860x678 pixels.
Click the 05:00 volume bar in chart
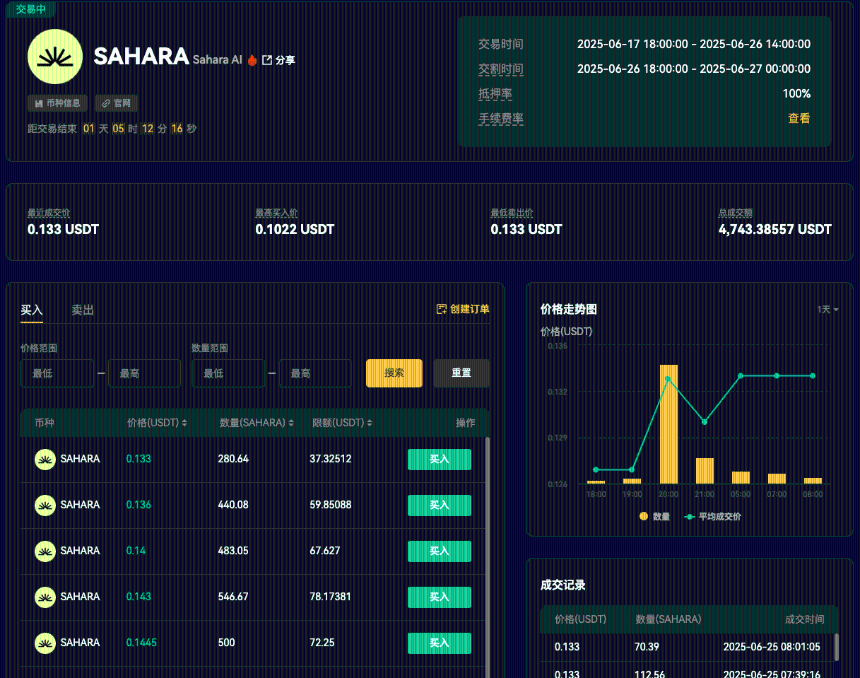click(741, 477)
